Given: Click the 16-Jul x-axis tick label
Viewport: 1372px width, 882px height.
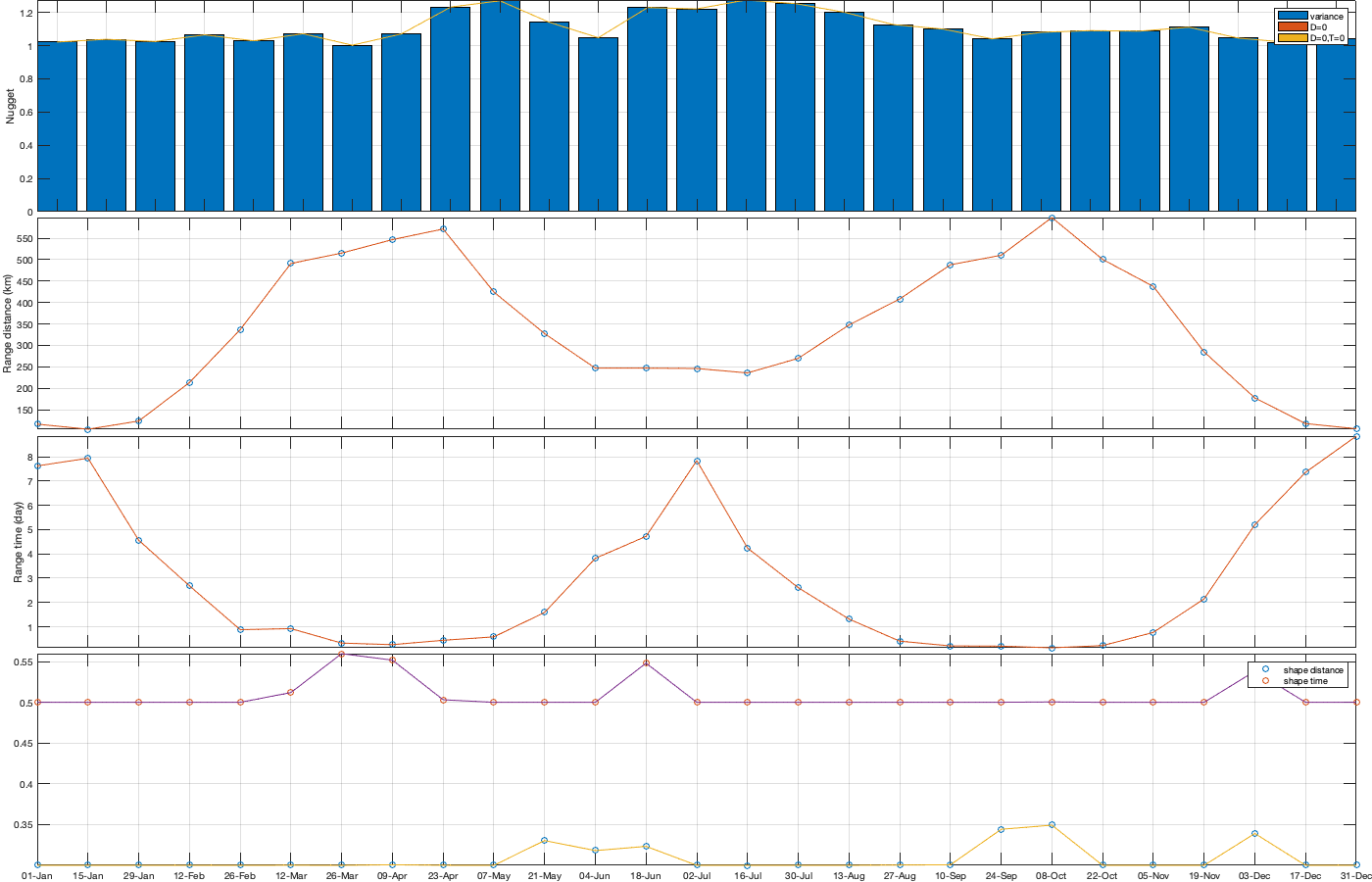Looking at the screenshot, I should click(x=747, y=876).
